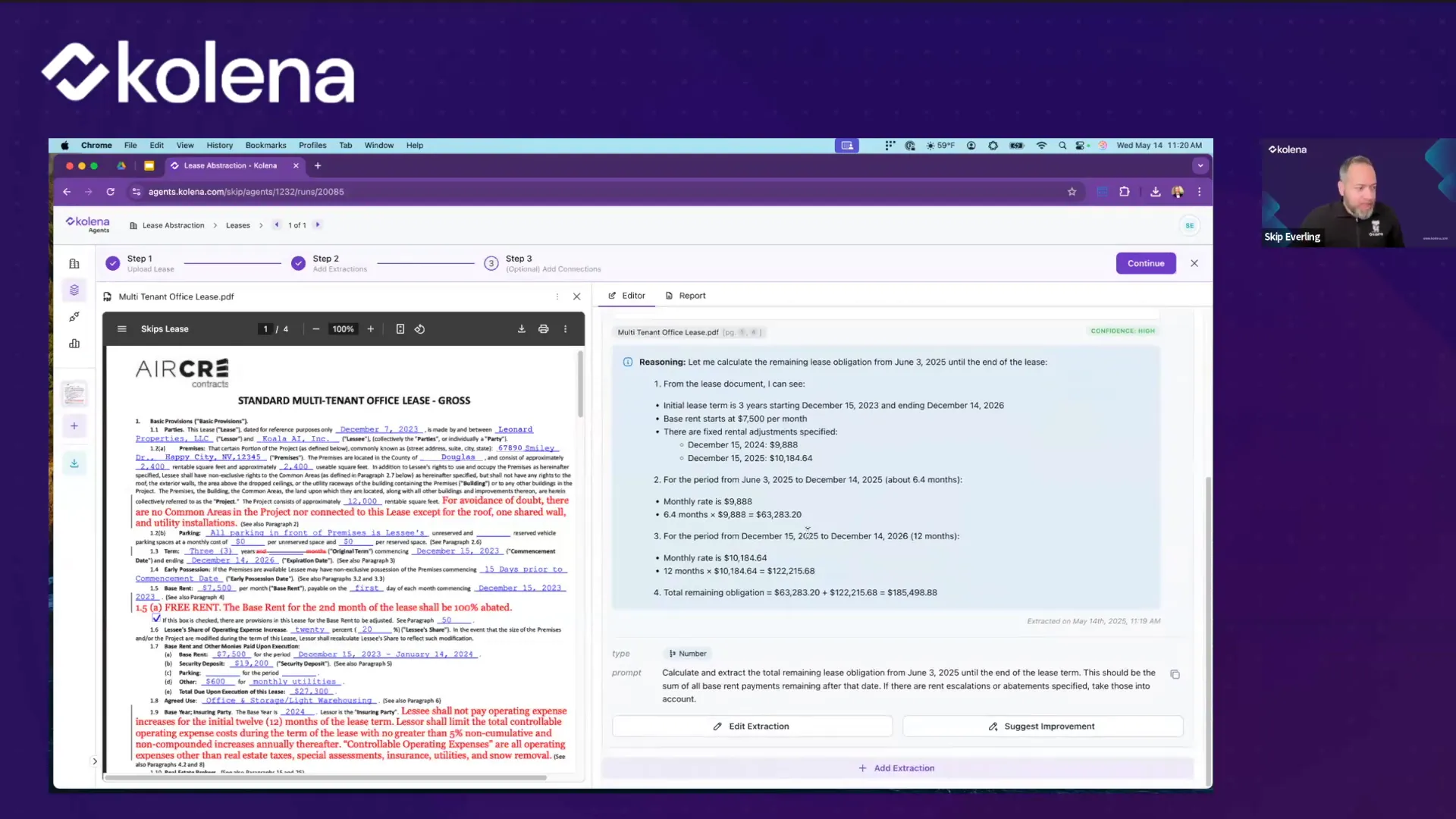The height and width of the screenshot is (819, 1456).
Task: Click the sidebar download icon
Action: pyautogui.click(x=74, y=463)
